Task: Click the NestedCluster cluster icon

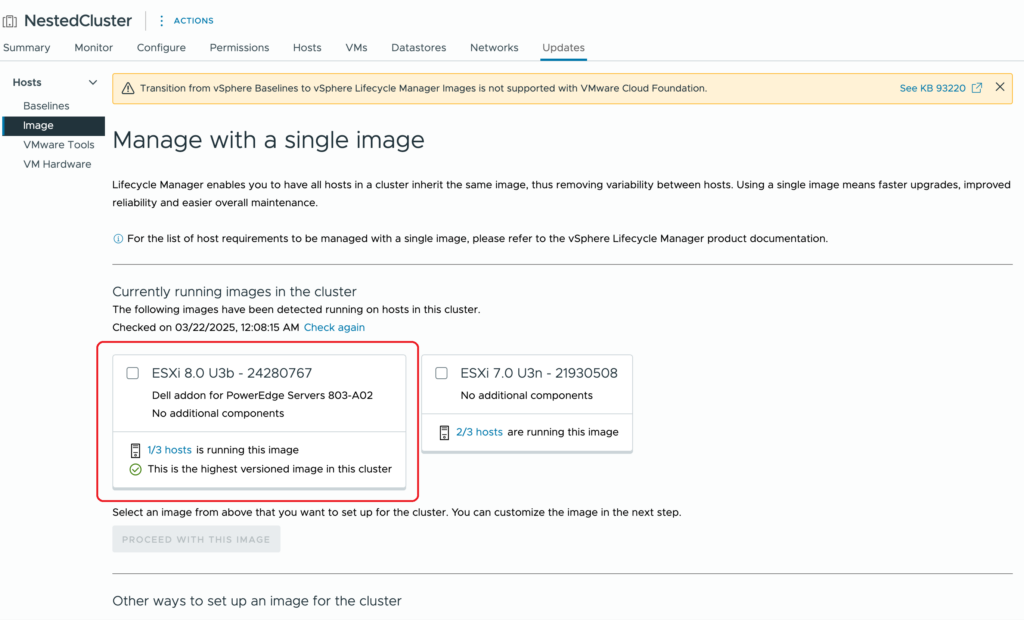Action: point(10,21)
